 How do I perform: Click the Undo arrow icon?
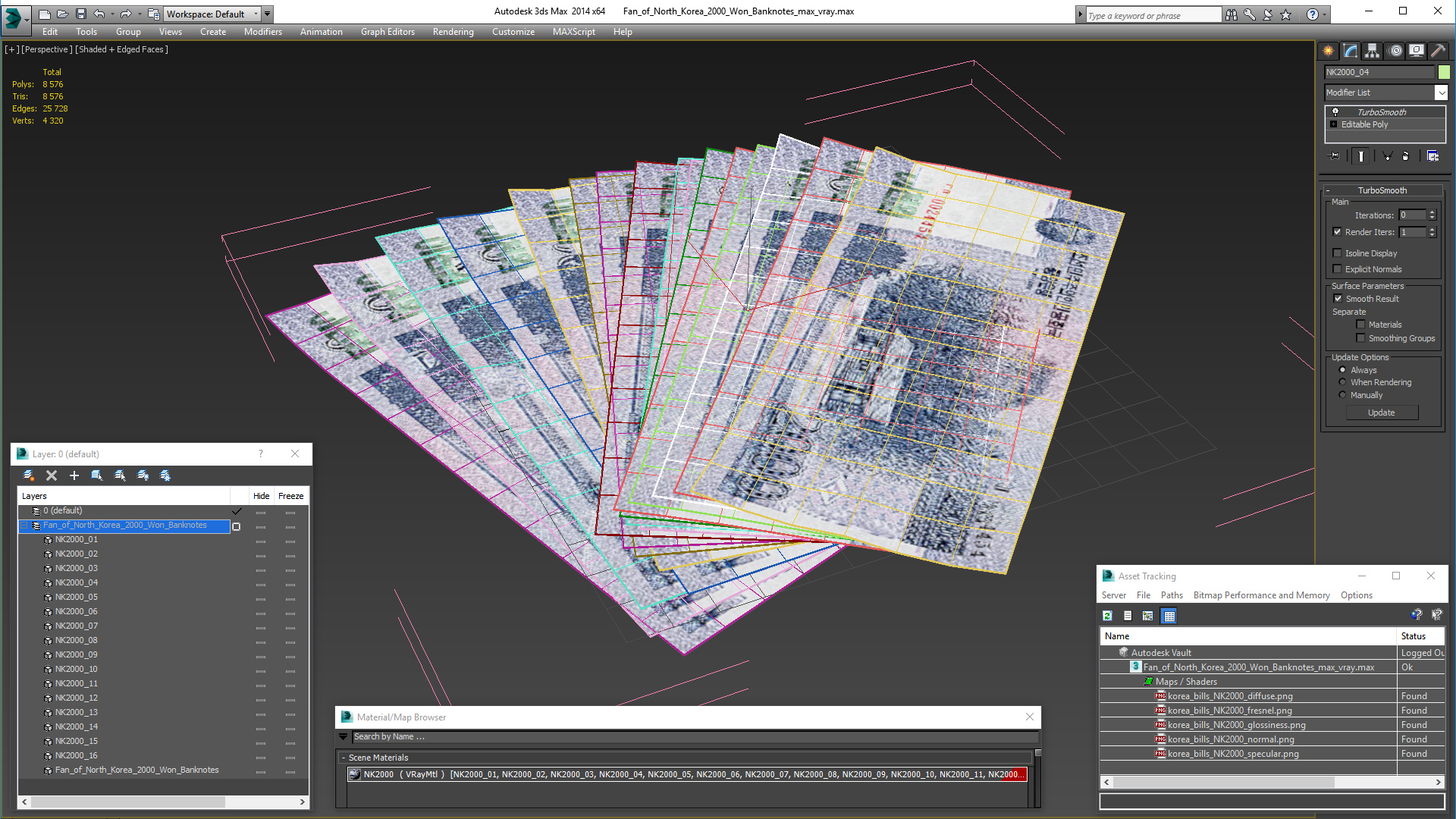click(99, 14)
